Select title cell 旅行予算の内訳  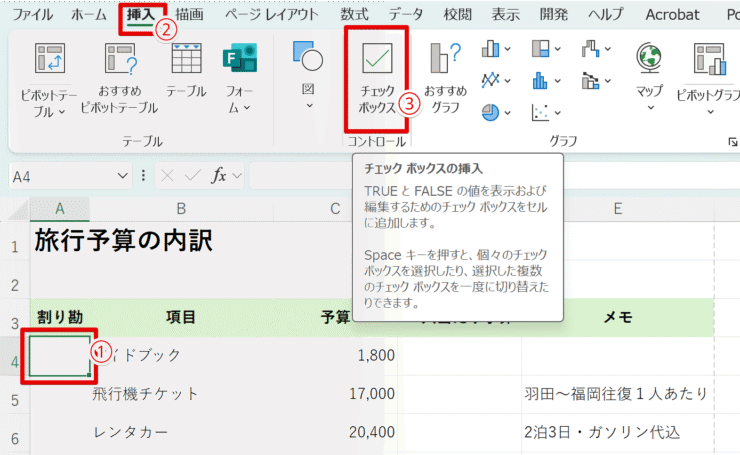pyautogui.click(x=124, y=240)
